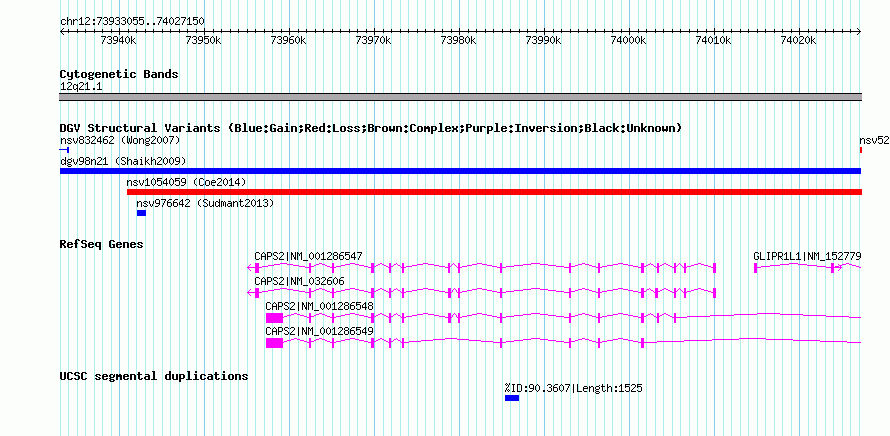This screenshot has height=436, width=890.
Task: Click the long blue dgv98n21 gain bar
Action: pos(460,171)
